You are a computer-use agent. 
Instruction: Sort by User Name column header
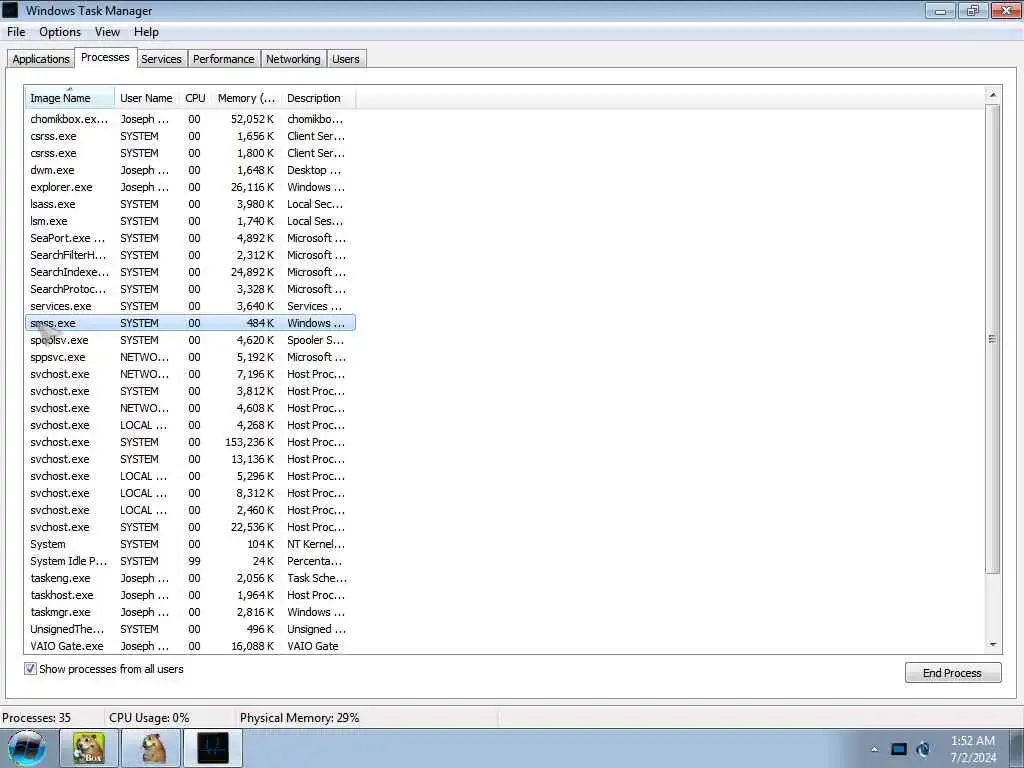[x=146, y=98]
